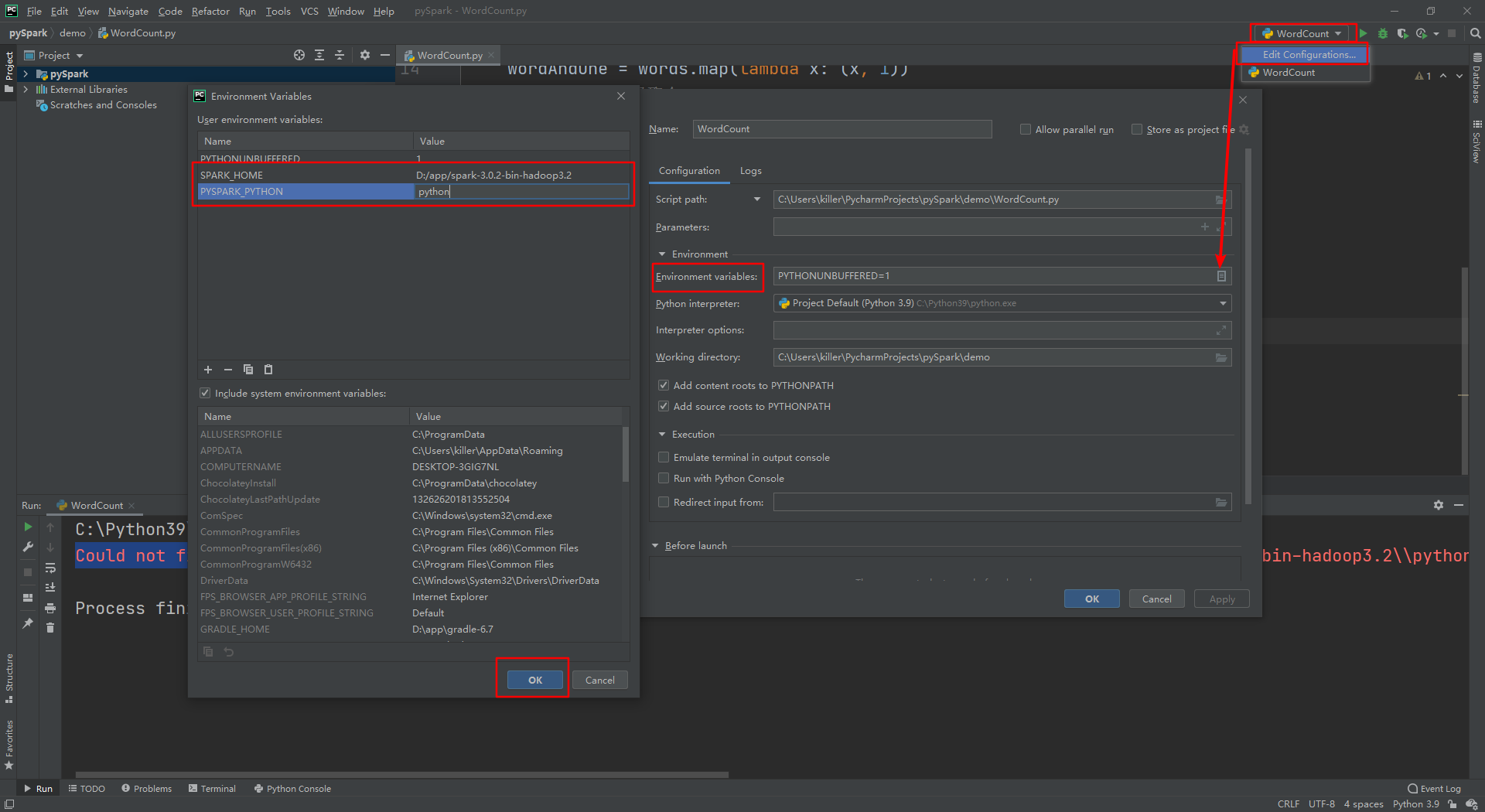Click OK in Environment Variables dialog
The width and height of the screenshot is (1485, 812).
pos(535,680)
